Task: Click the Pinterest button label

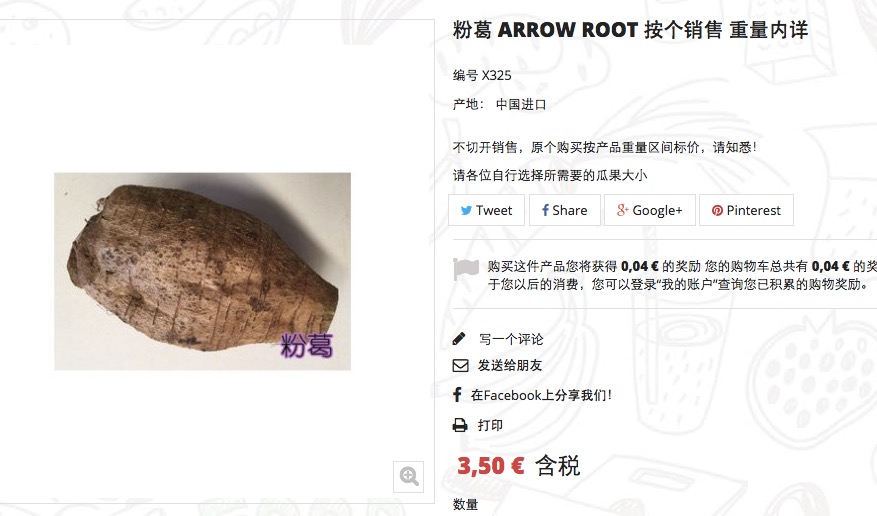Action: pos(753,210)
